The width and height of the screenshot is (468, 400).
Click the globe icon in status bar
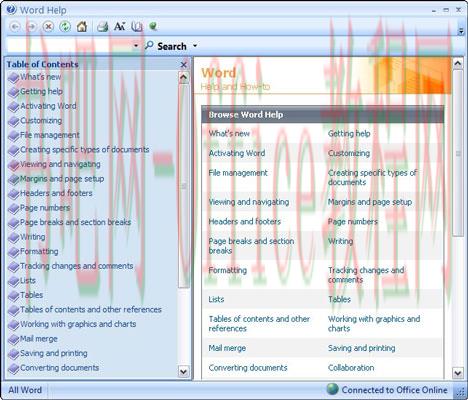(x=332, y=389)
